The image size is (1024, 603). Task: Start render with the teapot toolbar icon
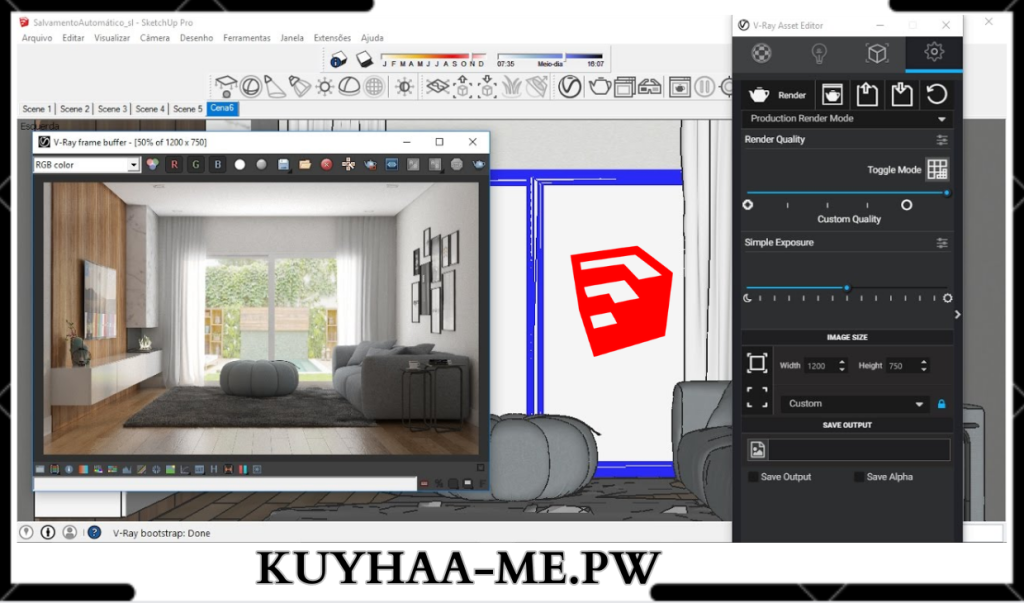pos(599,86)
